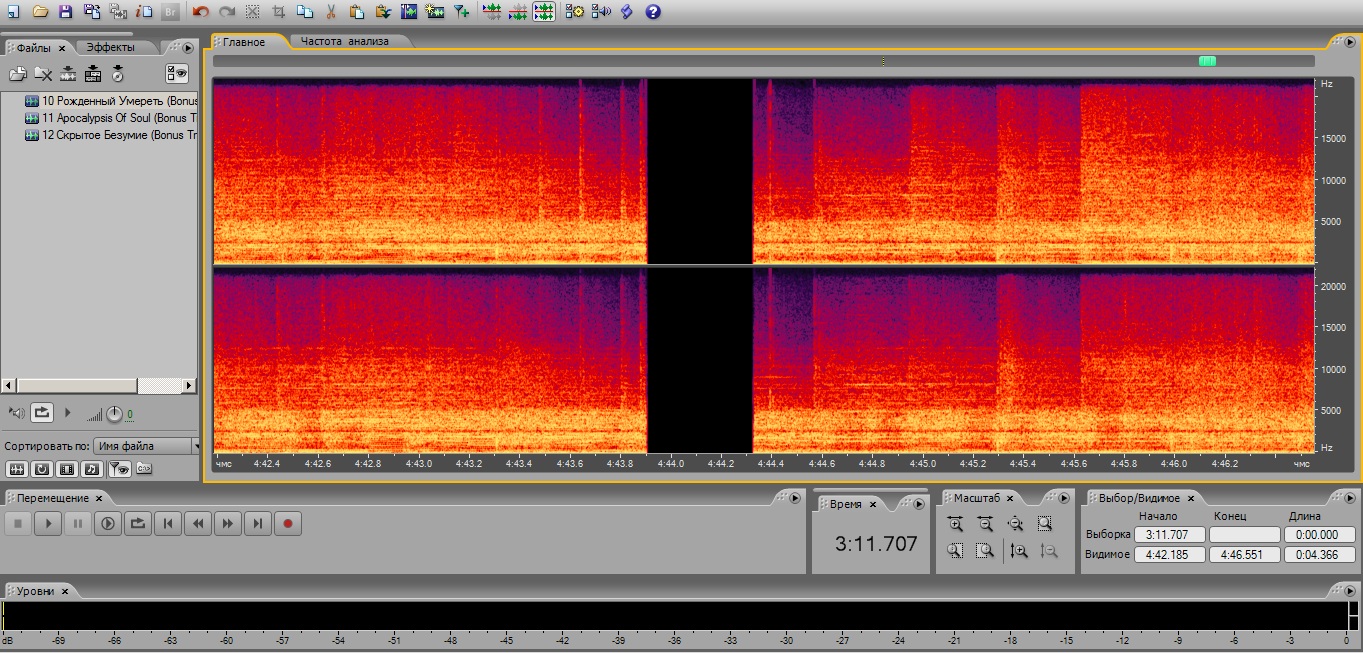
Task: Click the Rewind transport button
Action: (x=198, y=523)
